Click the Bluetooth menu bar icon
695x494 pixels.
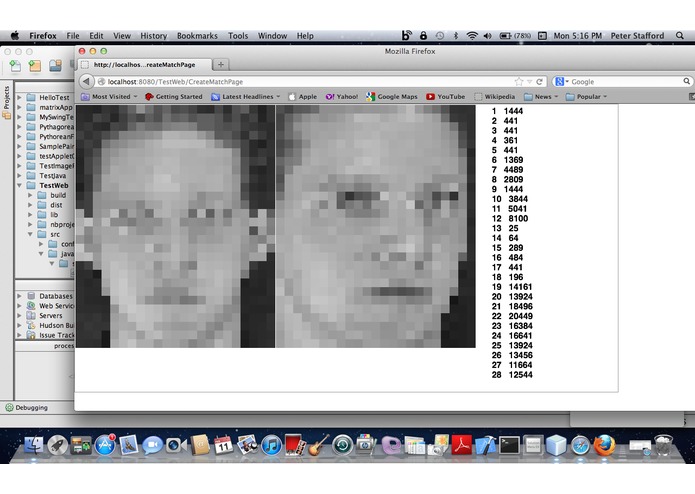(456, 36)
